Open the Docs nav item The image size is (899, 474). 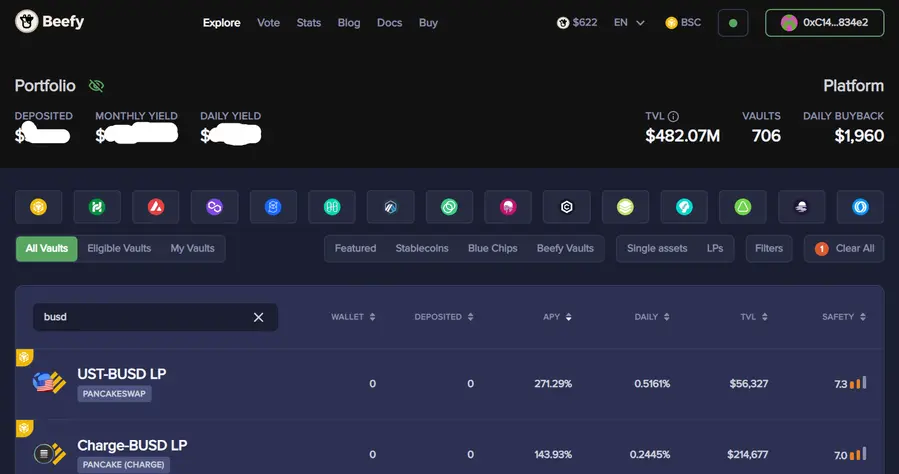389,23
